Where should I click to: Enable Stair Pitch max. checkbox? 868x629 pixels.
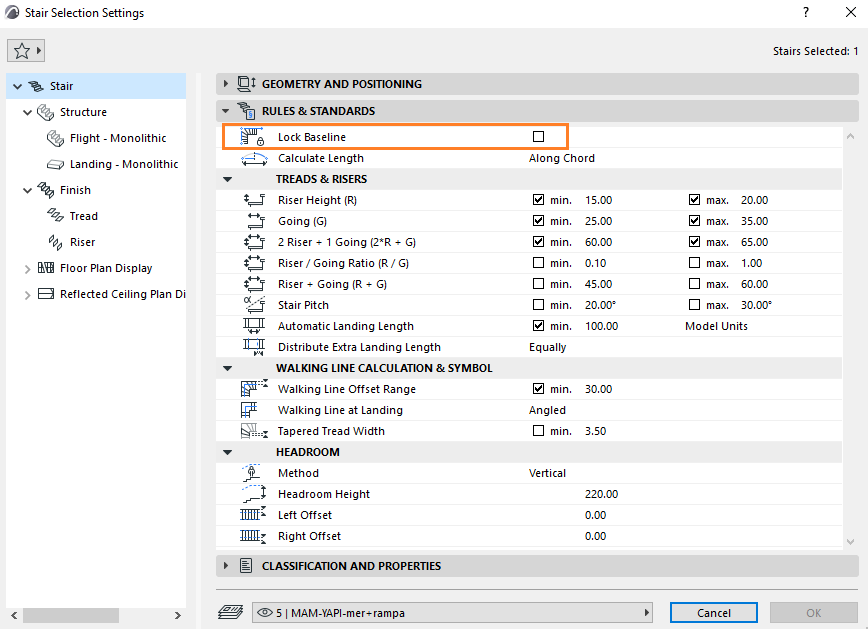695,305
